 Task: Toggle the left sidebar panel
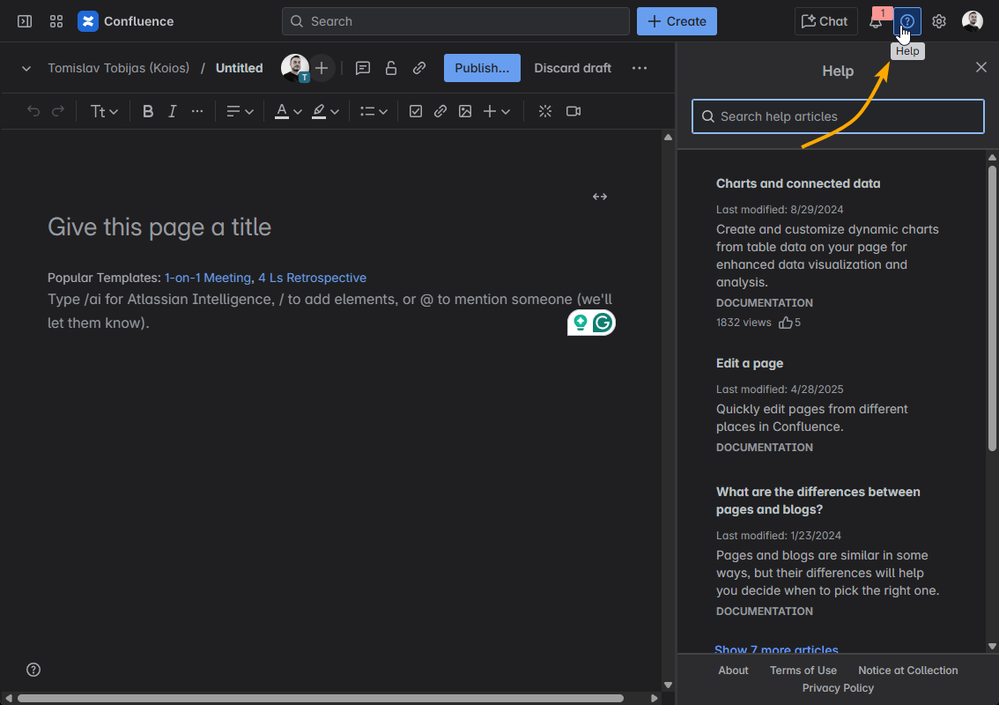(24, 21)
